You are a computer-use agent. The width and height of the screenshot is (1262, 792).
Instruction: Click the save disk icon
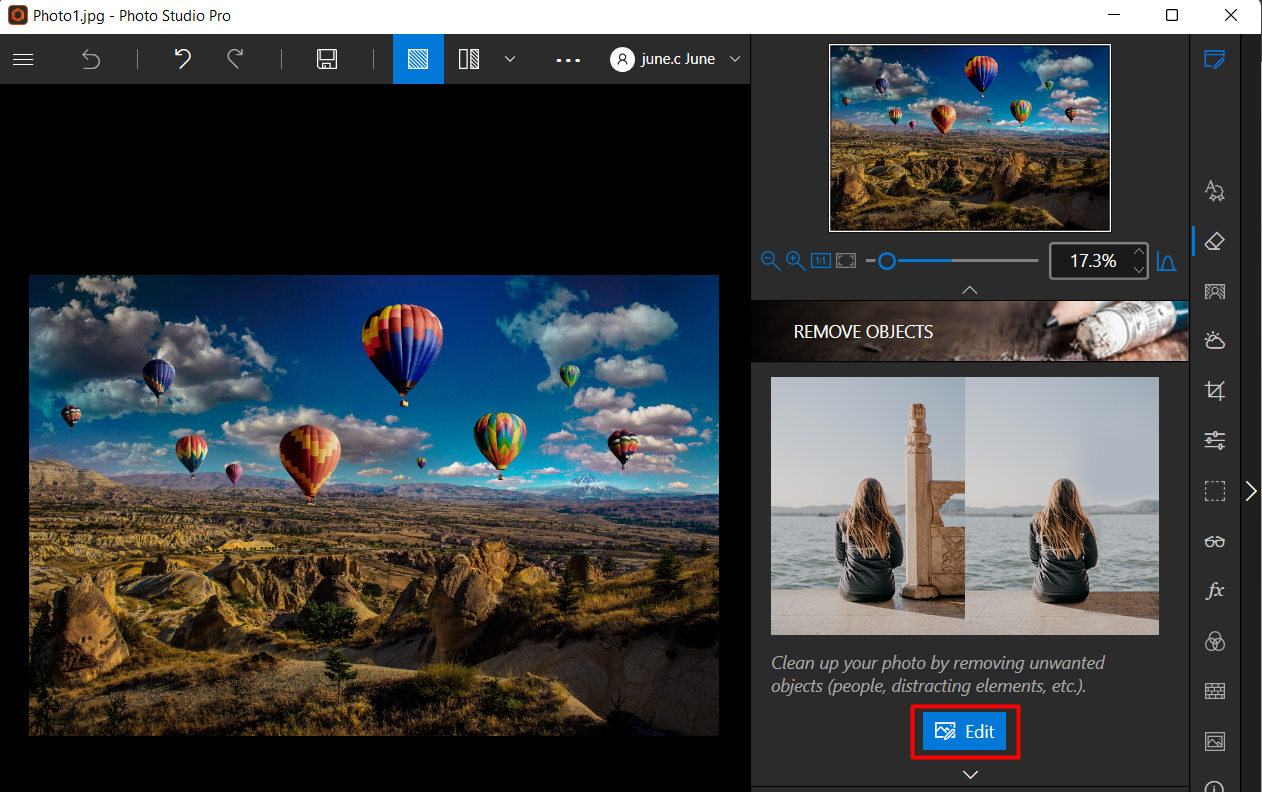[x=326, y=59]
